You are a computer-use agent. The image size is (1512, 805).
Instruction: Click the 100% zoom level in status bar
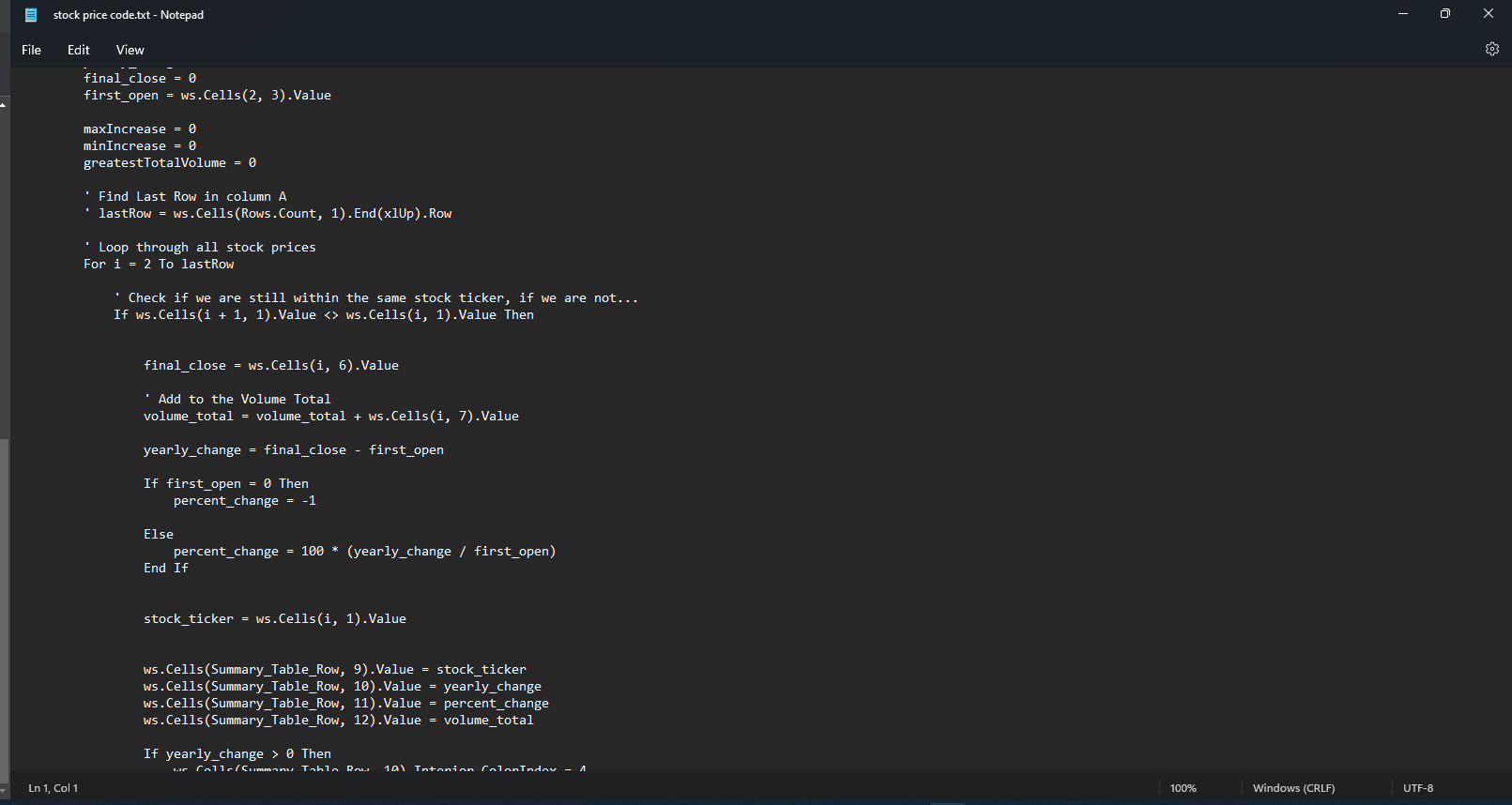point(1184,788)
